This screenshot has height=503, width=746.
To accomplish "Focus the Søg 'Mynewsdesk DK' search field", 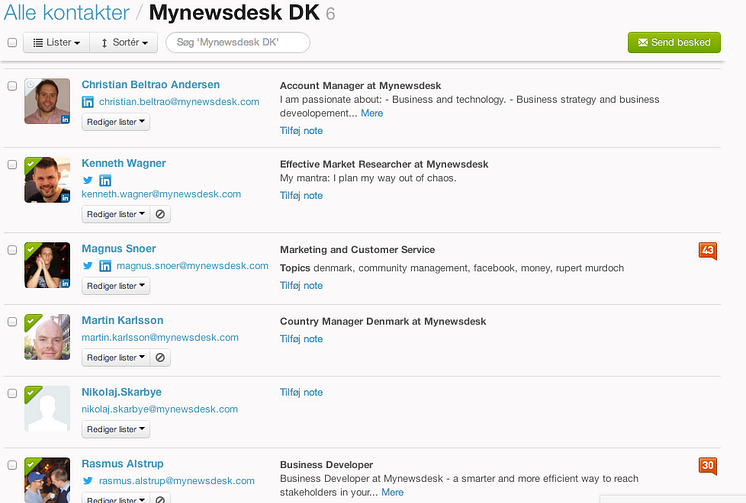I will [x=238, y=42].
